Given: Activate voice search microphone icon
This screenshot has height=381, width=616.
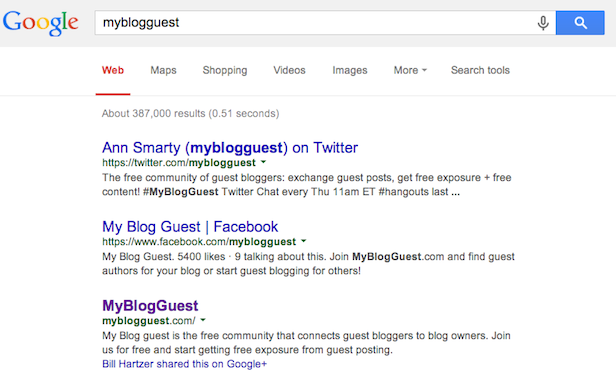Looking at the screenshot, I should click(543, 23).
